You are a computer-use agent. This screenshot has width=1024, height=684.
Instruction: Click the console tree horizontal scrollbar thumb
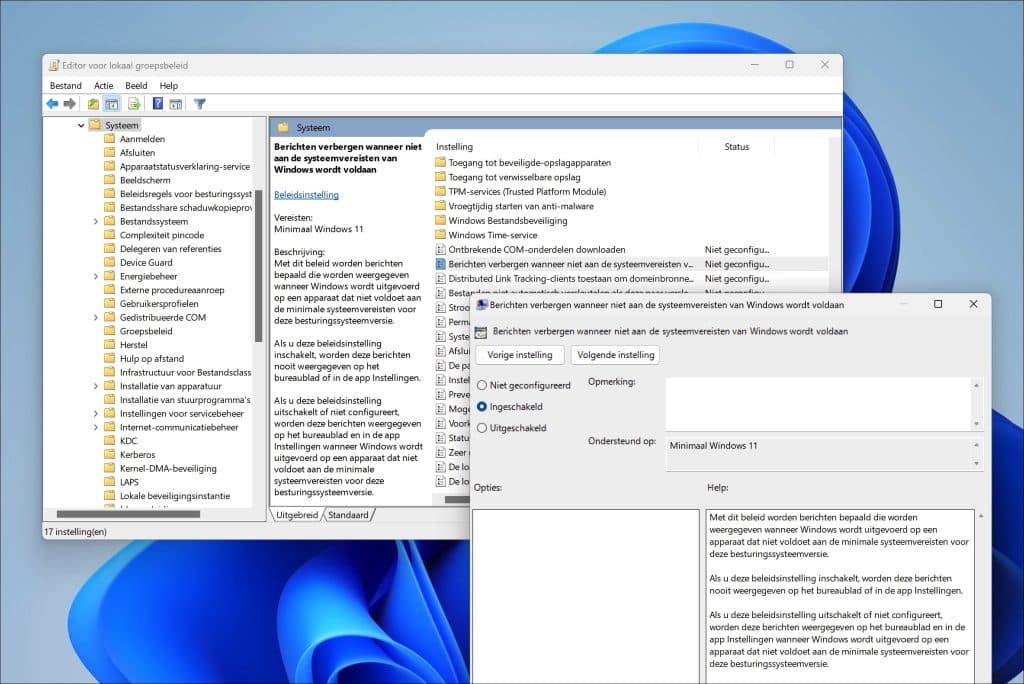128,514
